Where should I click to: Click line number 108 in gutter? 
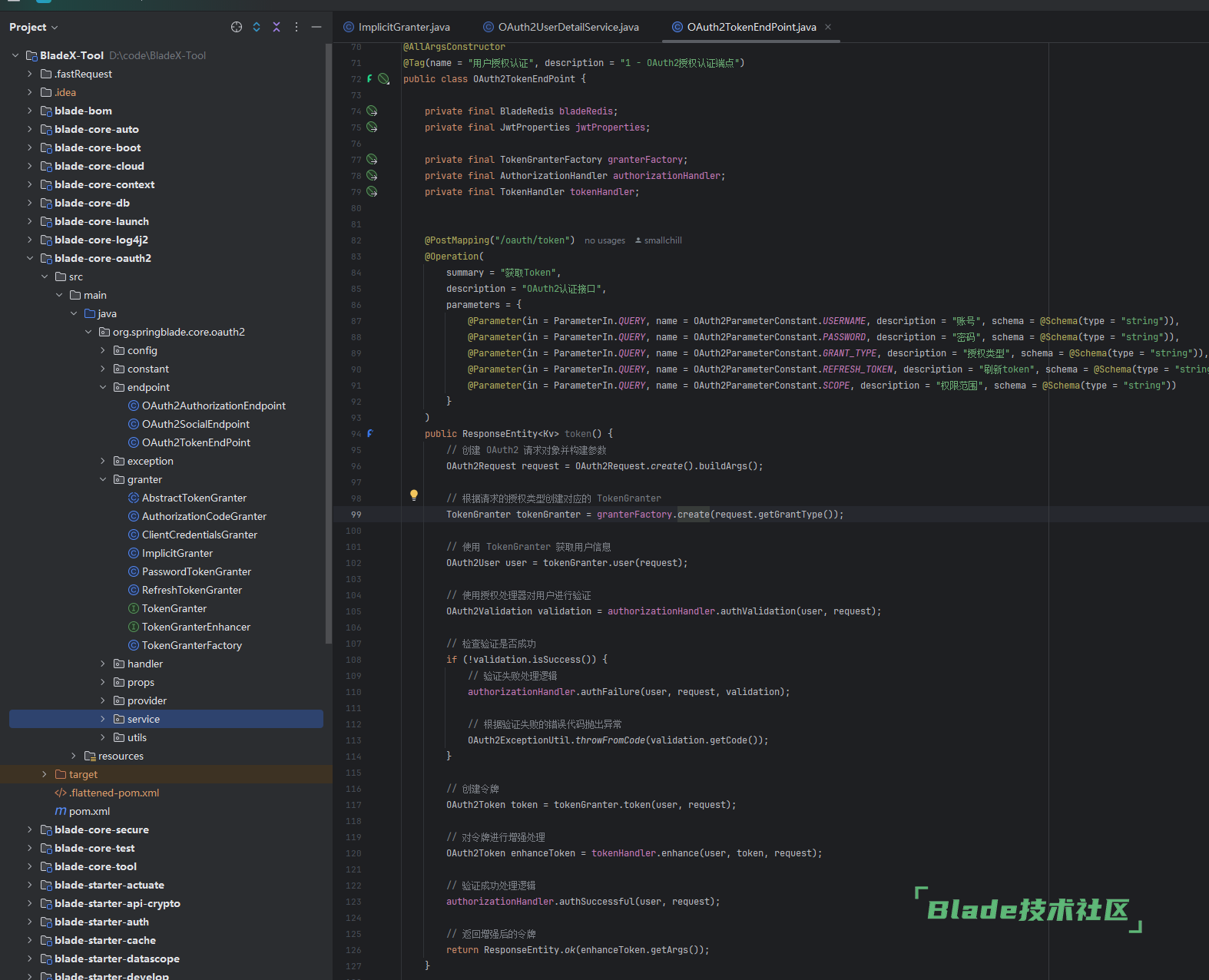coord(353,660)
